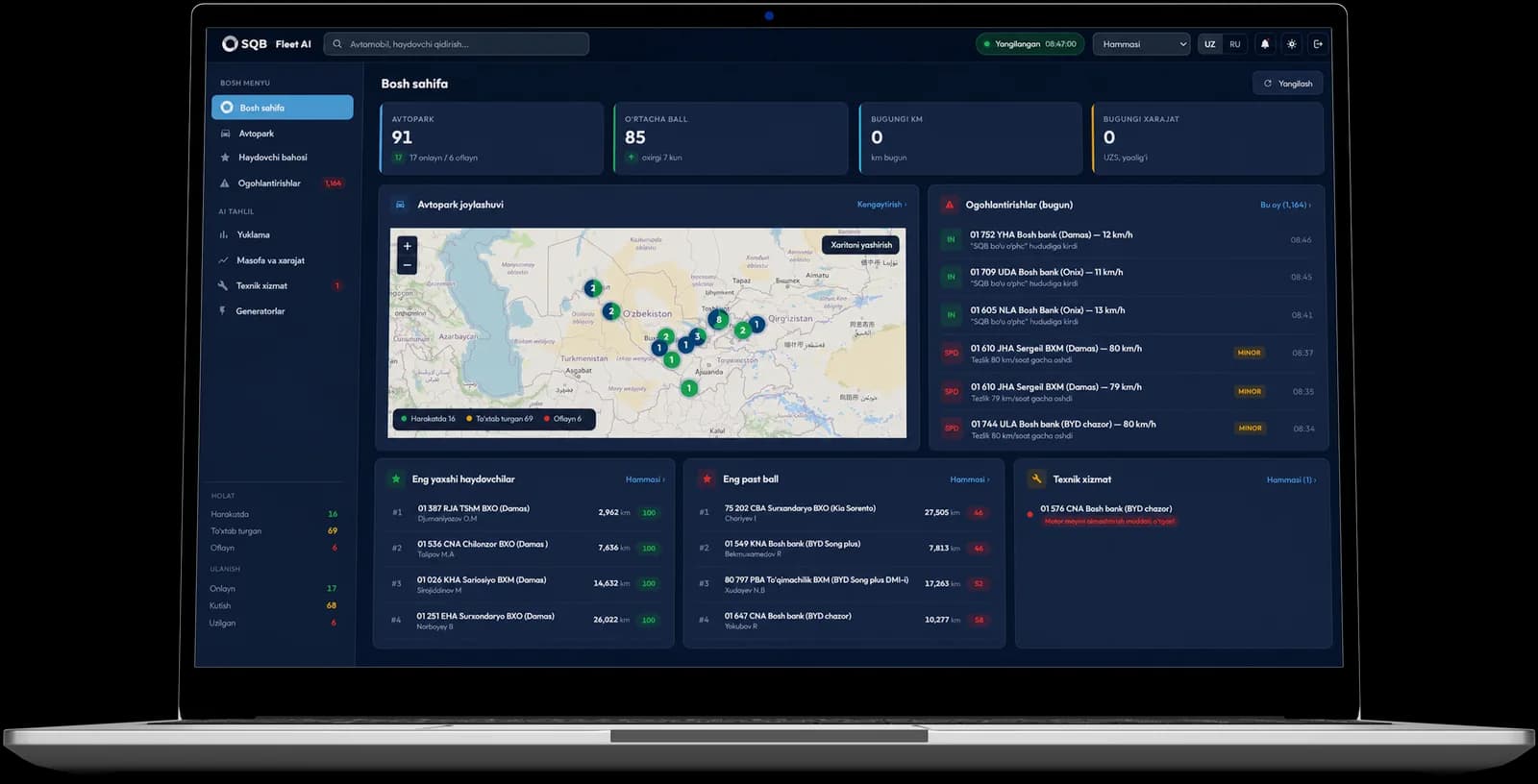Open the 80 km/h 01 610 JHA alert
Screen dimensions: 1538x784
[x=1128, y=354]
